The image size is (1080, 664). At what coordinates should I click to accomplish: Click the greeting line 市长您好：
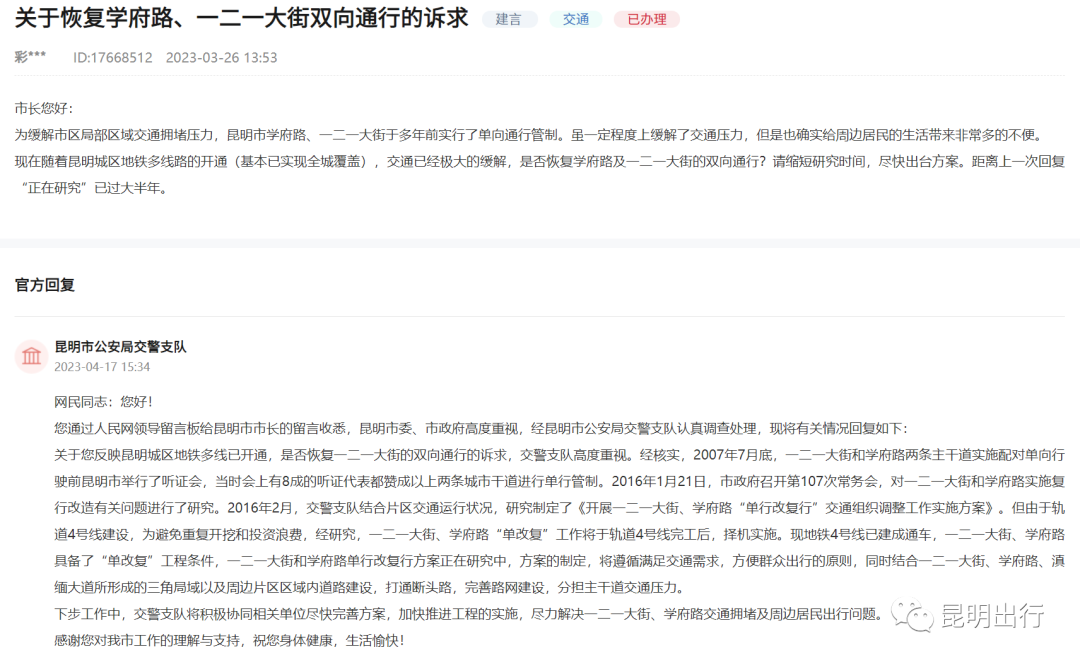[x=45, y=108]
